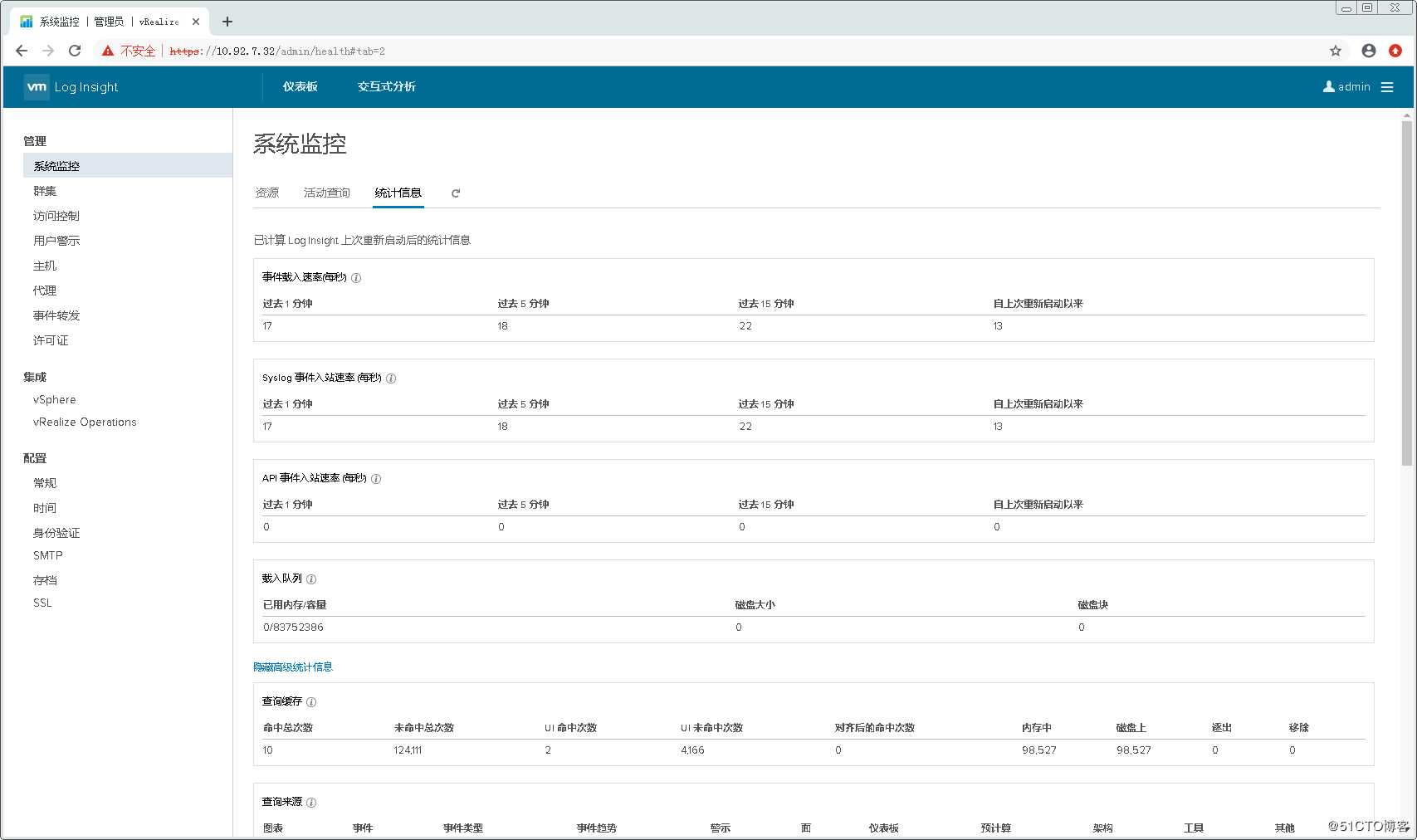1417x840 pixels.
Task: Open 时间 configuration page
Action: [x=45, y=508]
